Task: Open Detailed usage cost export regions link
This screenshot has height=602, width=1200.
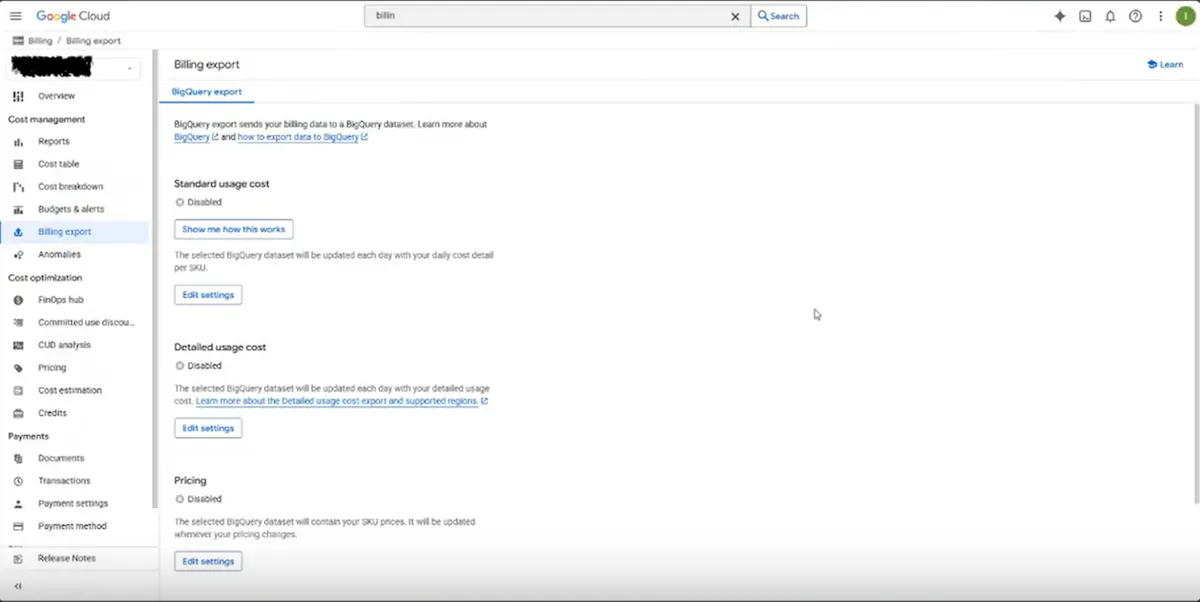Action: point(342,401)
